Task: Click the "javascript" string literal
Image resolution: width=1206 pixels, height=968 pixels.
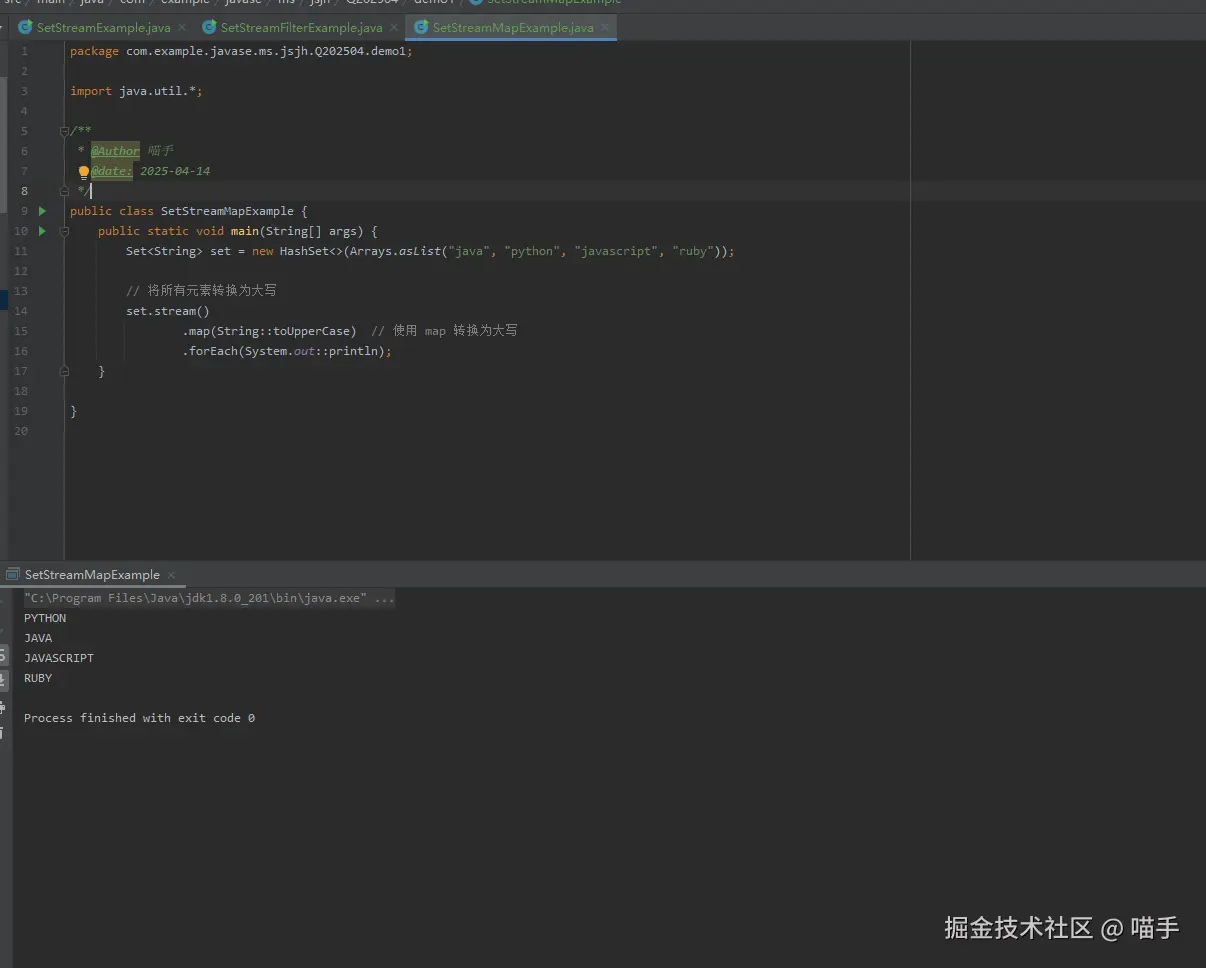Action: (x=616, y=251)
